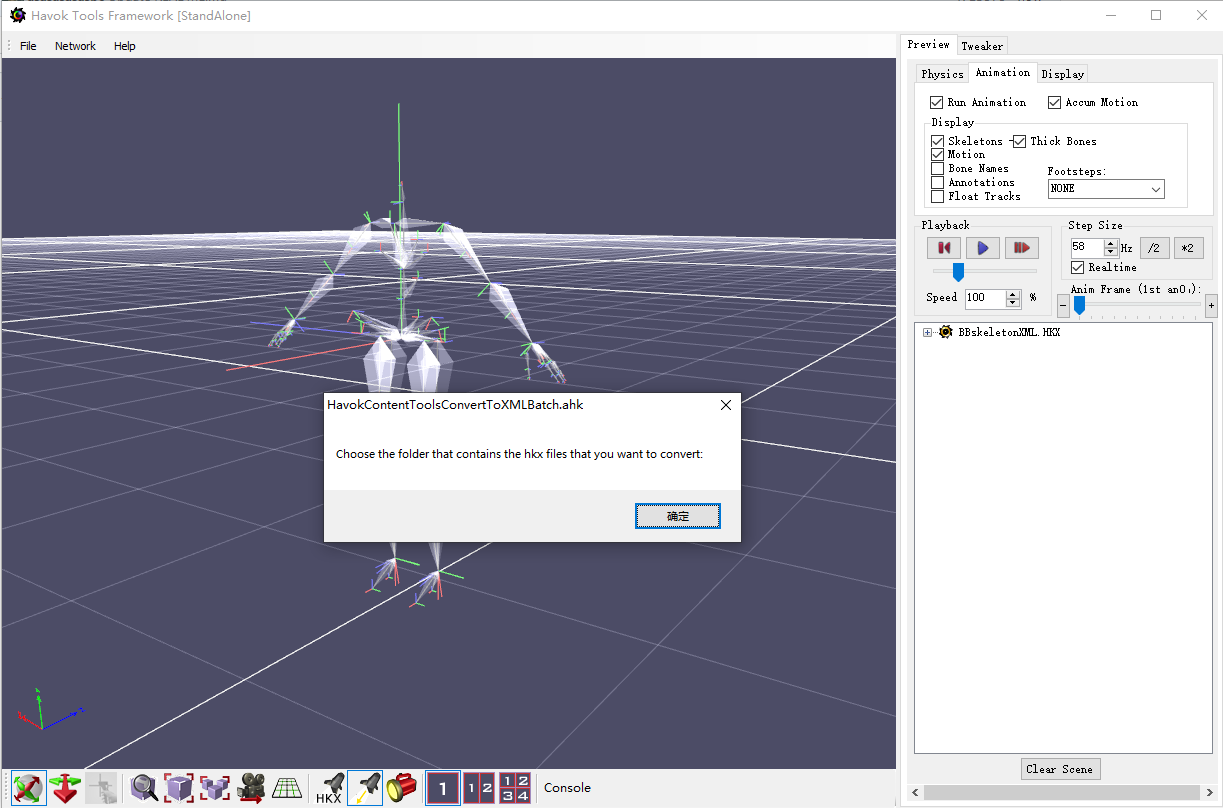Uncheck the Motion display checkbox
1223x808 pixels.
937,155
